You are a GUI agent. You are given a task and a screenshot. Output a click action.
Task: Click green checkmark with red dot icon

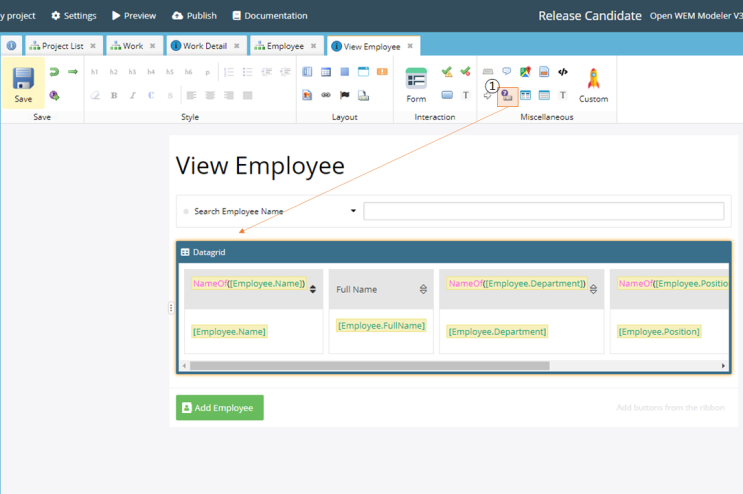coord(465,72)
